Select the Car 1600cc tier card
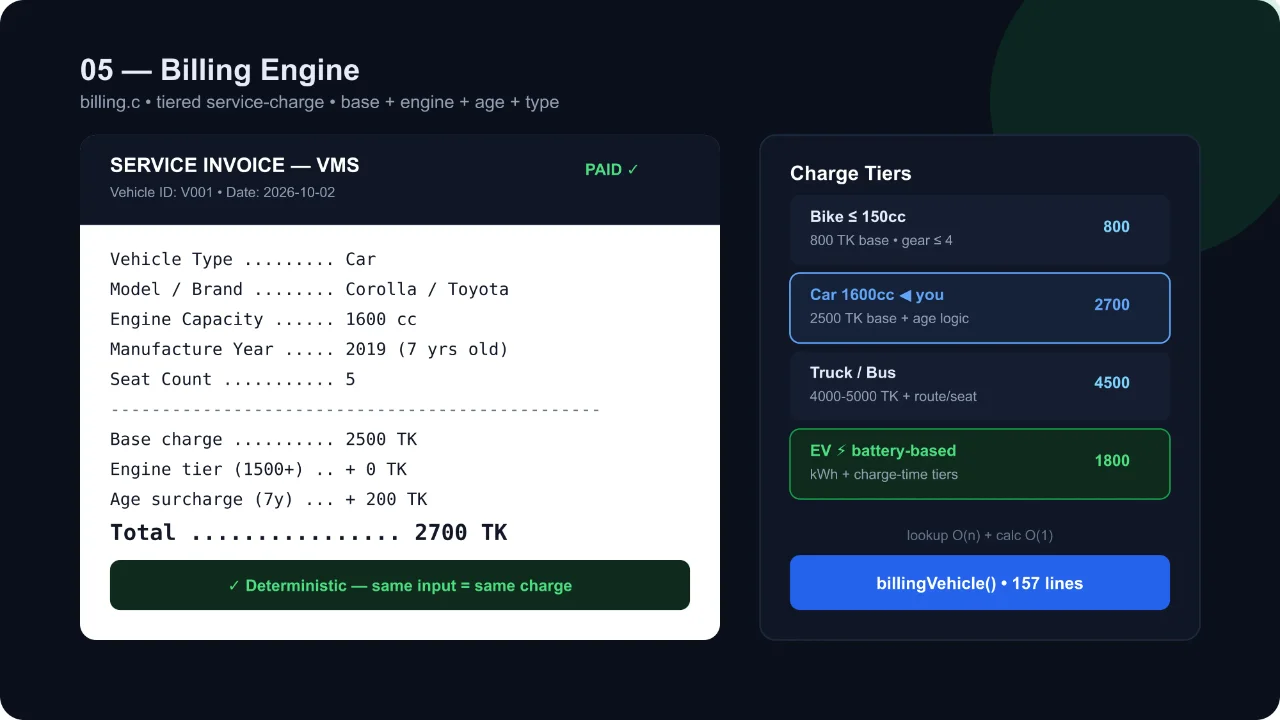The height and width of the screenshot is (720, 1280). click(x=980, y=308)
